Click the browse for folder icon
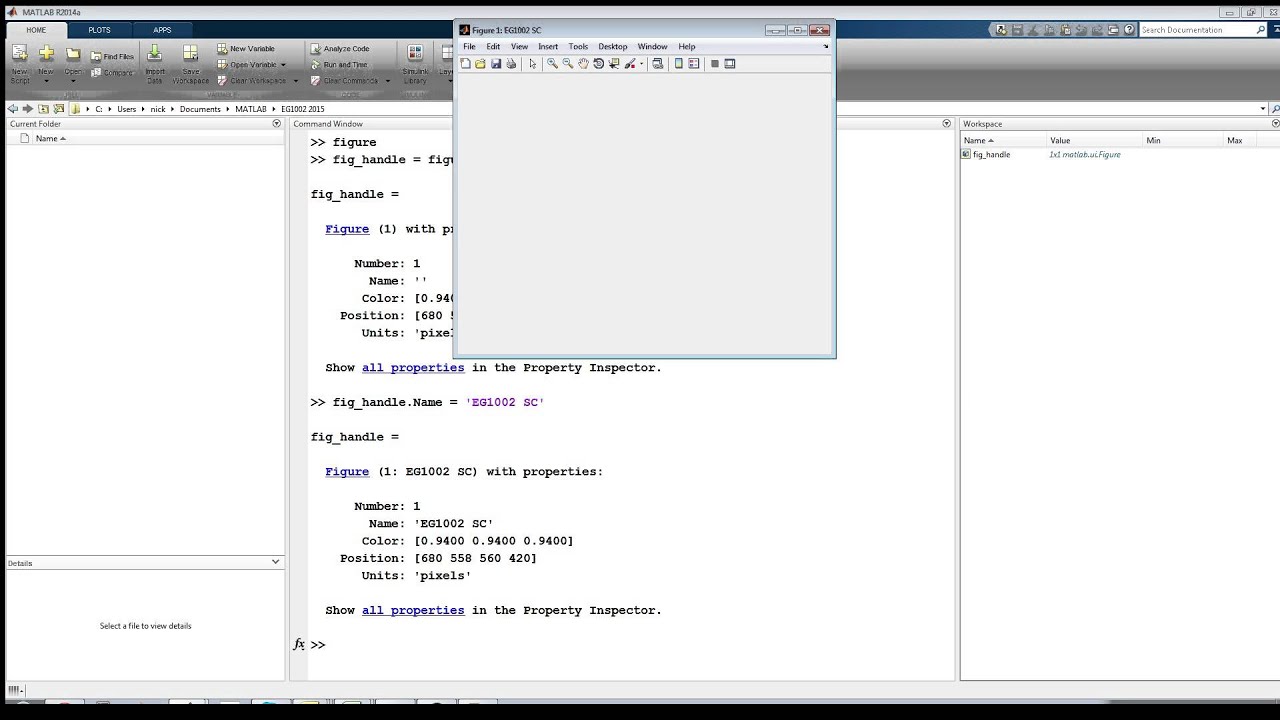Viewport: 1280px width, 720px height. (x=60, y=109)
